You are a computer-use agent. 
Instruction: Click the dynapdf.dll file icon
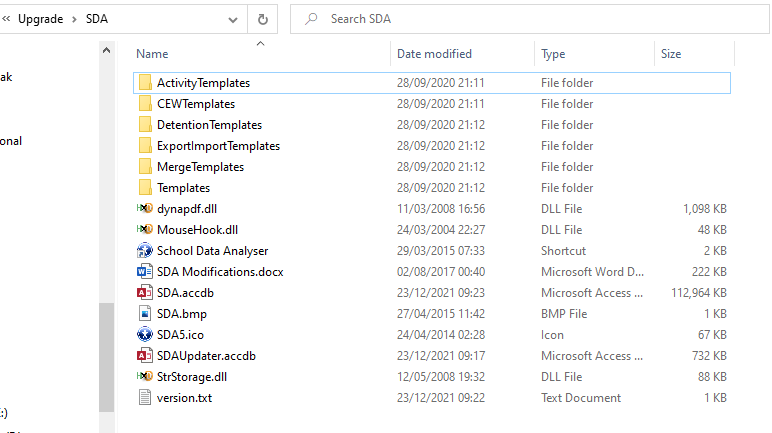pos(144,208)
